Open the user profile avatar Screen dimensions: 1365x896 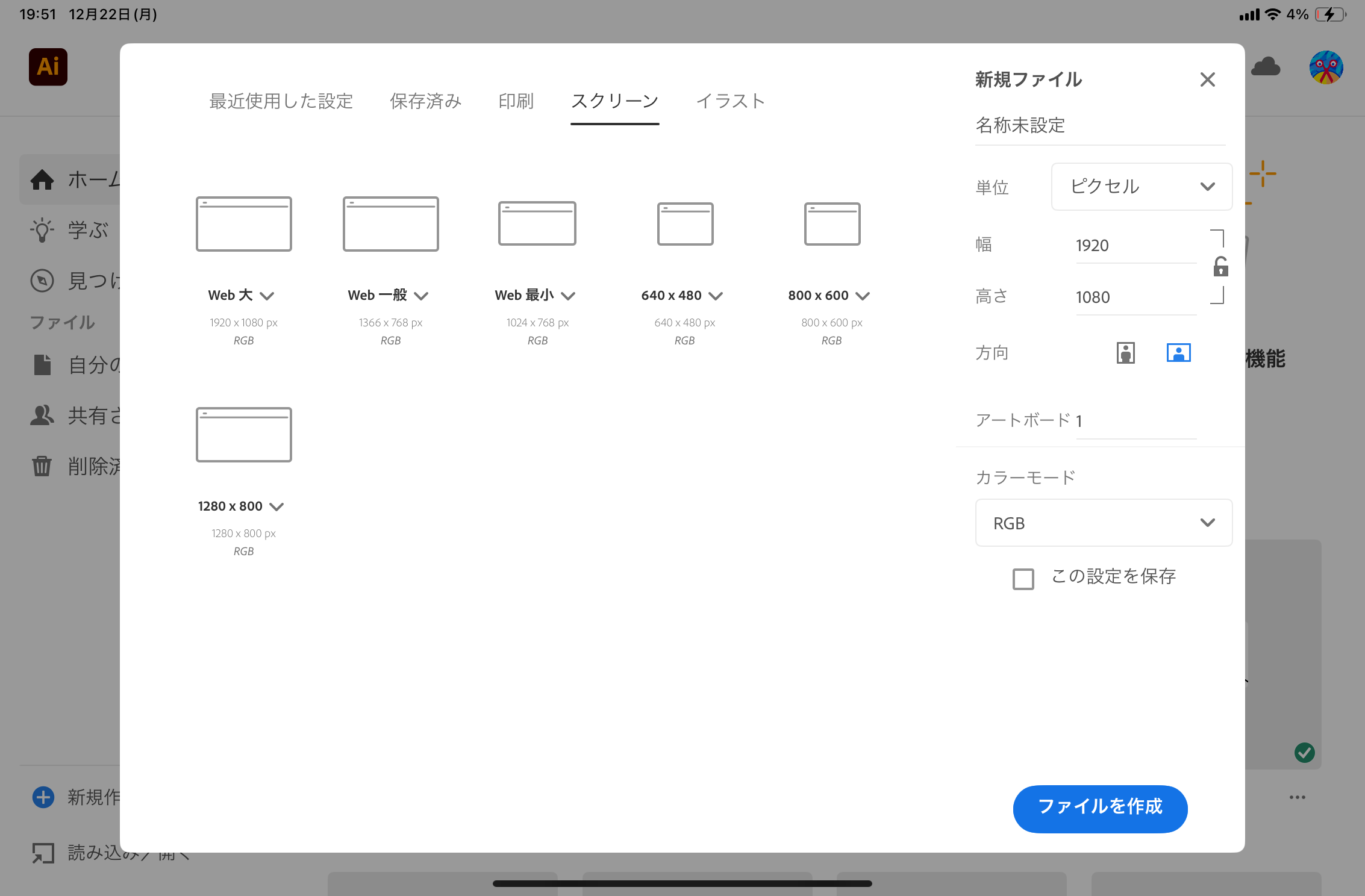(x=1326, y=67)
